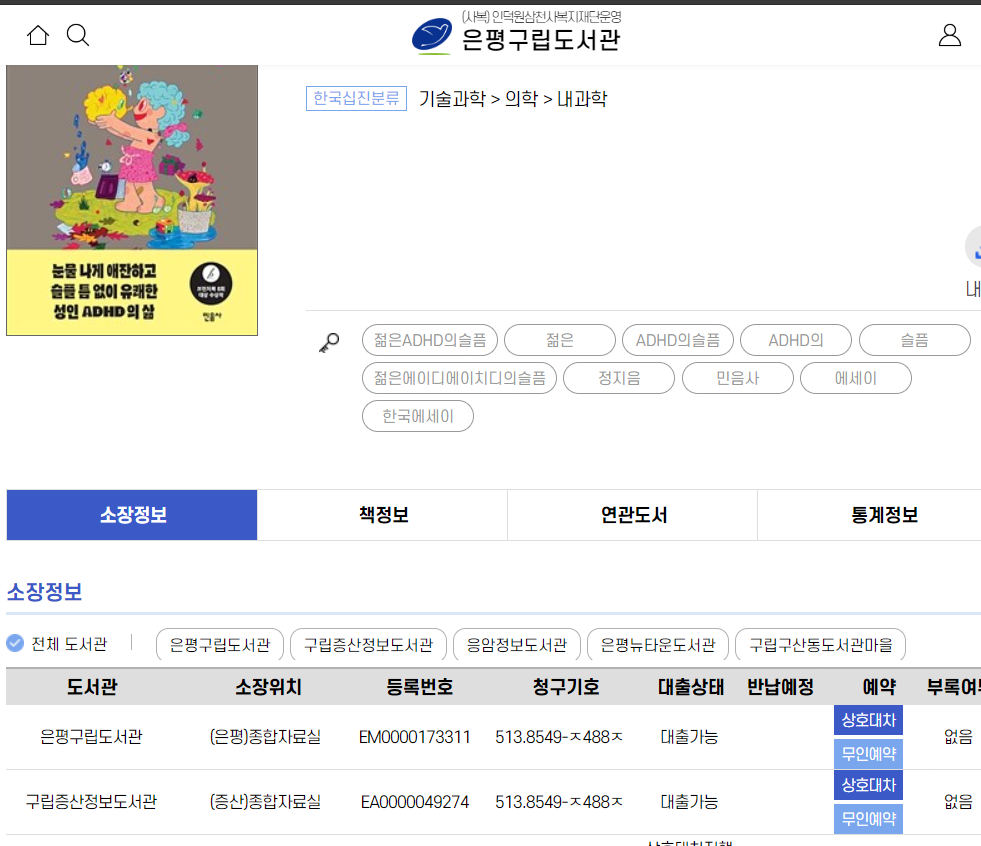
Task: Select author keyword tag 정지음
Action: (619, 378)
